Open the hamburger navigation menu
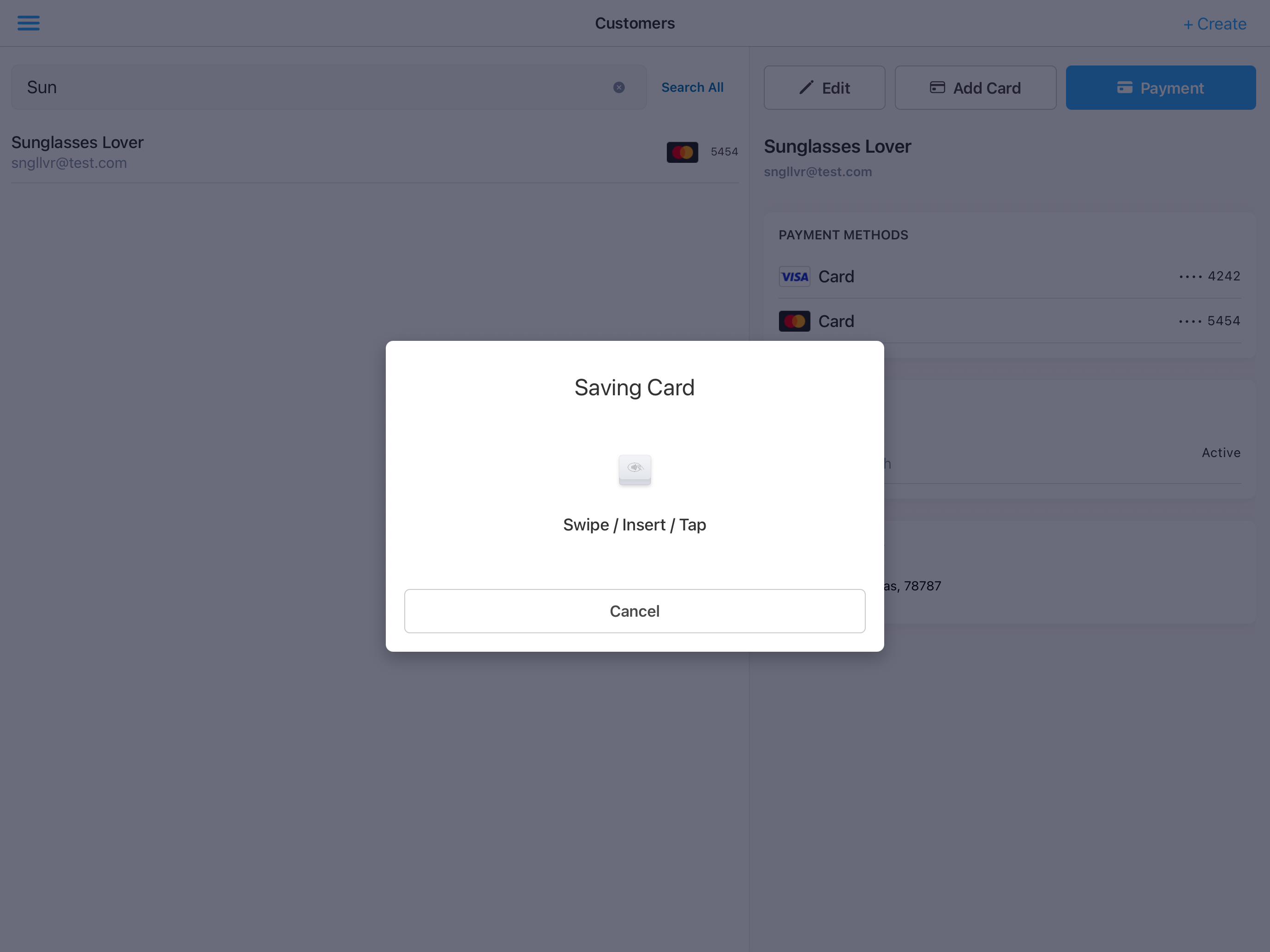The width and height of the screenshot is (1270, 952). [x=28, y=23]
